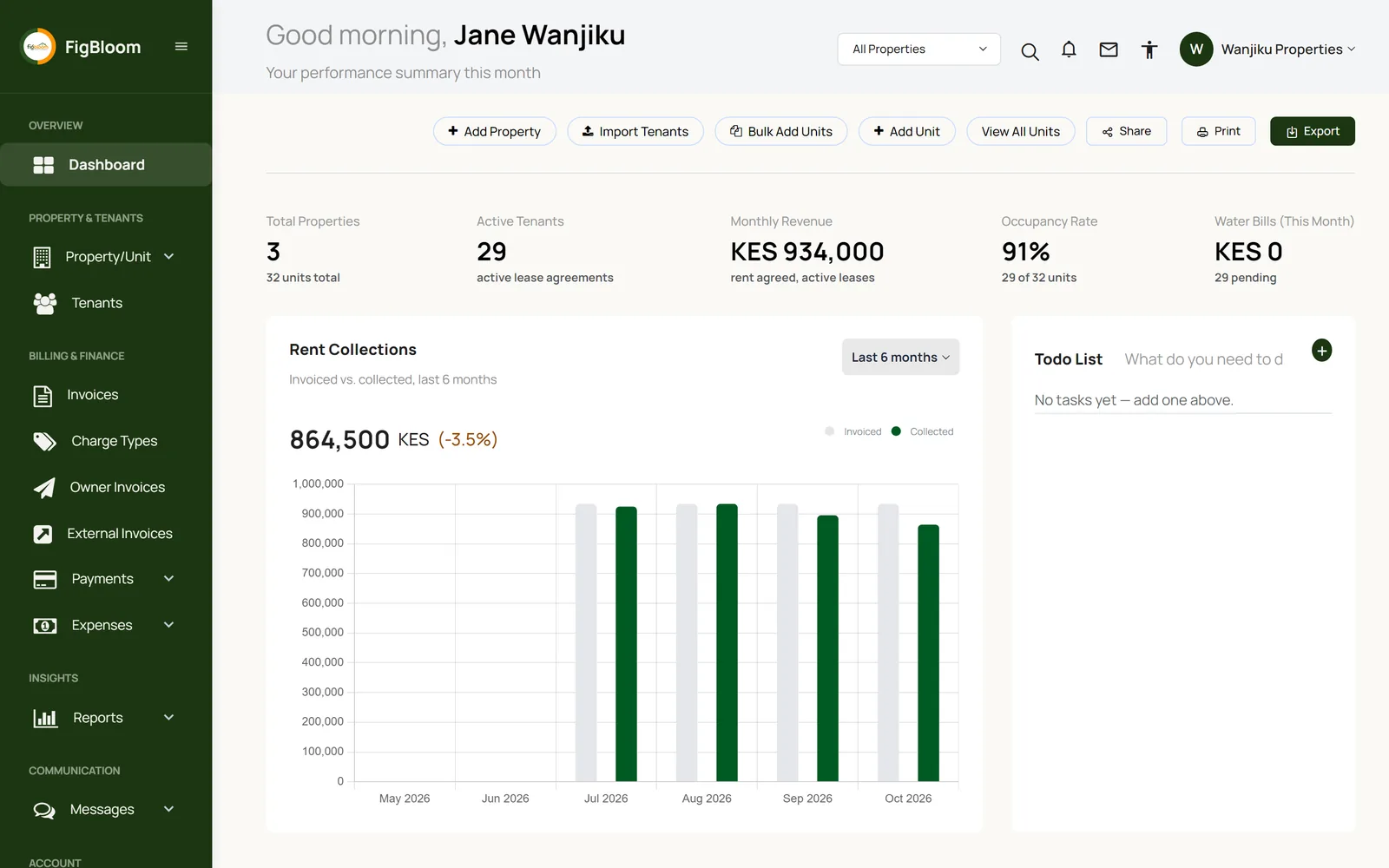Viewport: 1389px width, 868px height.
Task: Click the W user avatar
Action: pyautogui.click(x=1196, y=49)
